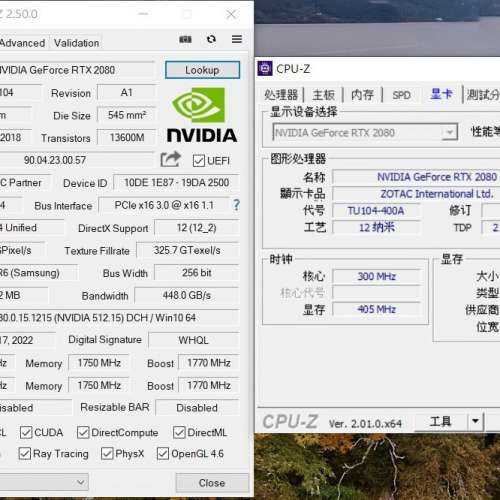The height and width of the screenshot is (500, 500).
Task: Open the display device dropdown in CPU-Z
Action: 365,132
